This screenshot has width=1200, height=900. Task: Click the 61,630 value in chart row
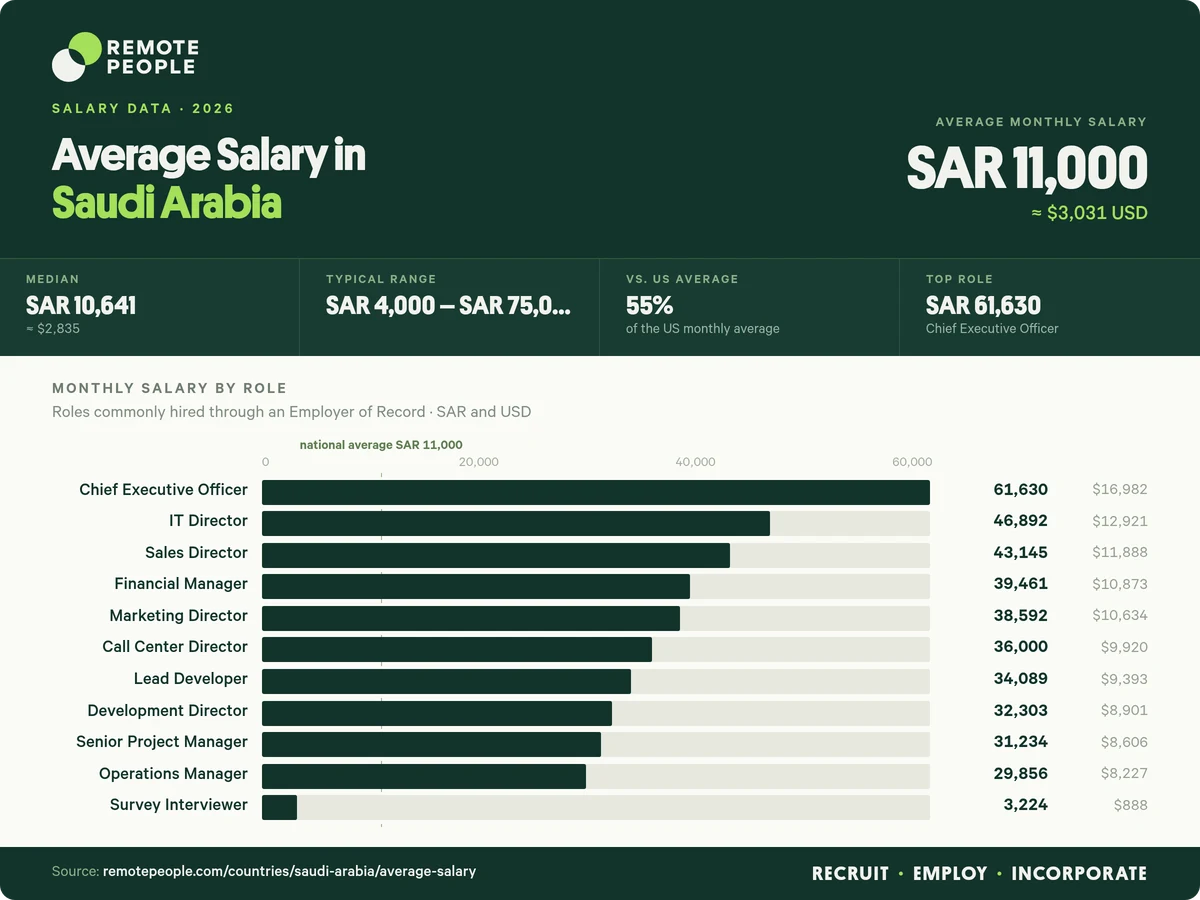pyautogui.click(x=1021, y=489)
